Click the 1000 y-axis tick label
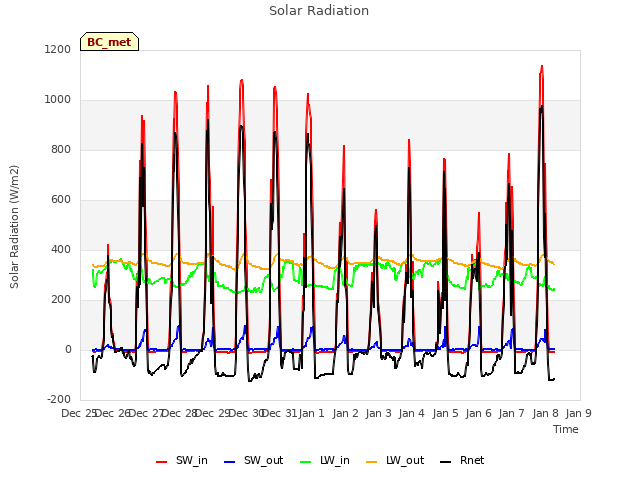Image resolution: width=640 pixels, height=480 pixels. pyautogui.click(x=58, y=100)
